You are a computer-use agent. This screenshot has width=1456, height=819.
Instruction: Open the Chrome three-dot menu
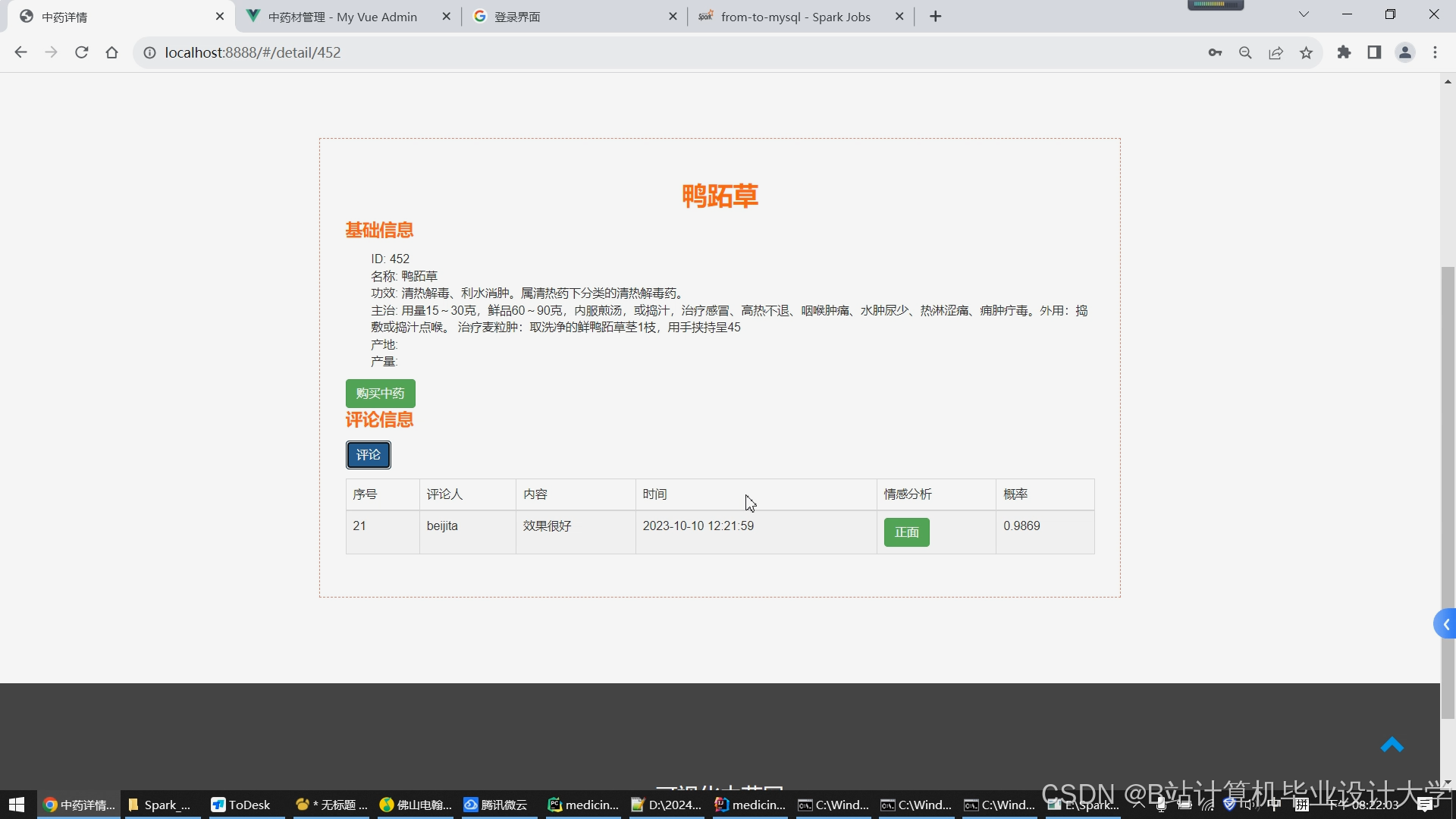1435,52
